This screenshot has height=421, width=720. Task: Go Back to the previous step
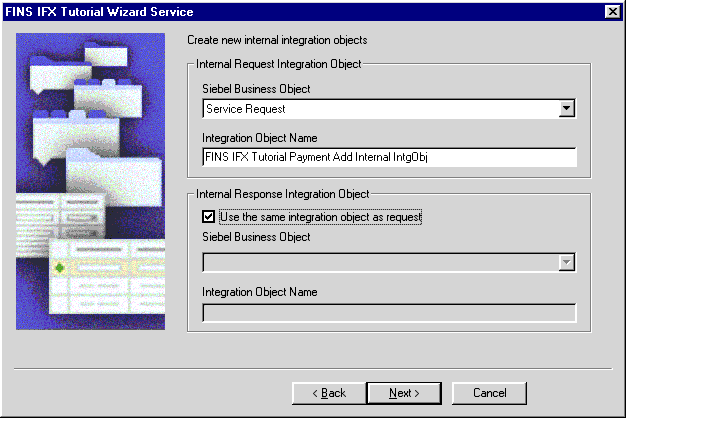[329, 393]
